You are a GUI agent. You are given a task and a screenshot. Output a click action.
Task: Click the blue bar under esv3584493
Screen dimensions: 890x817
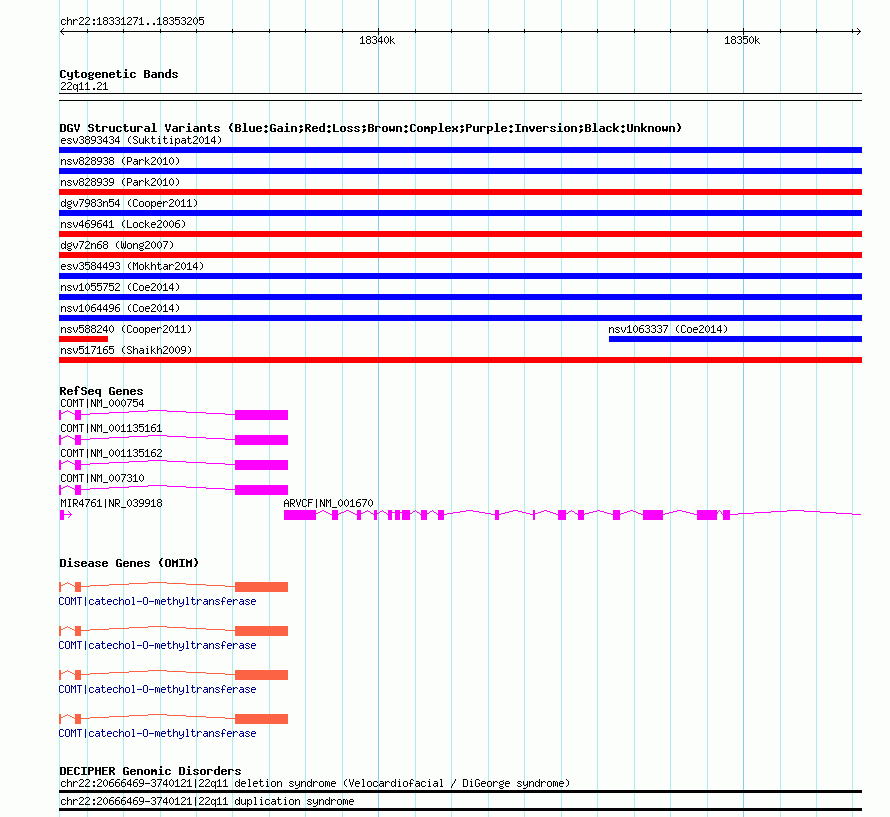click(x=460, y=276)
